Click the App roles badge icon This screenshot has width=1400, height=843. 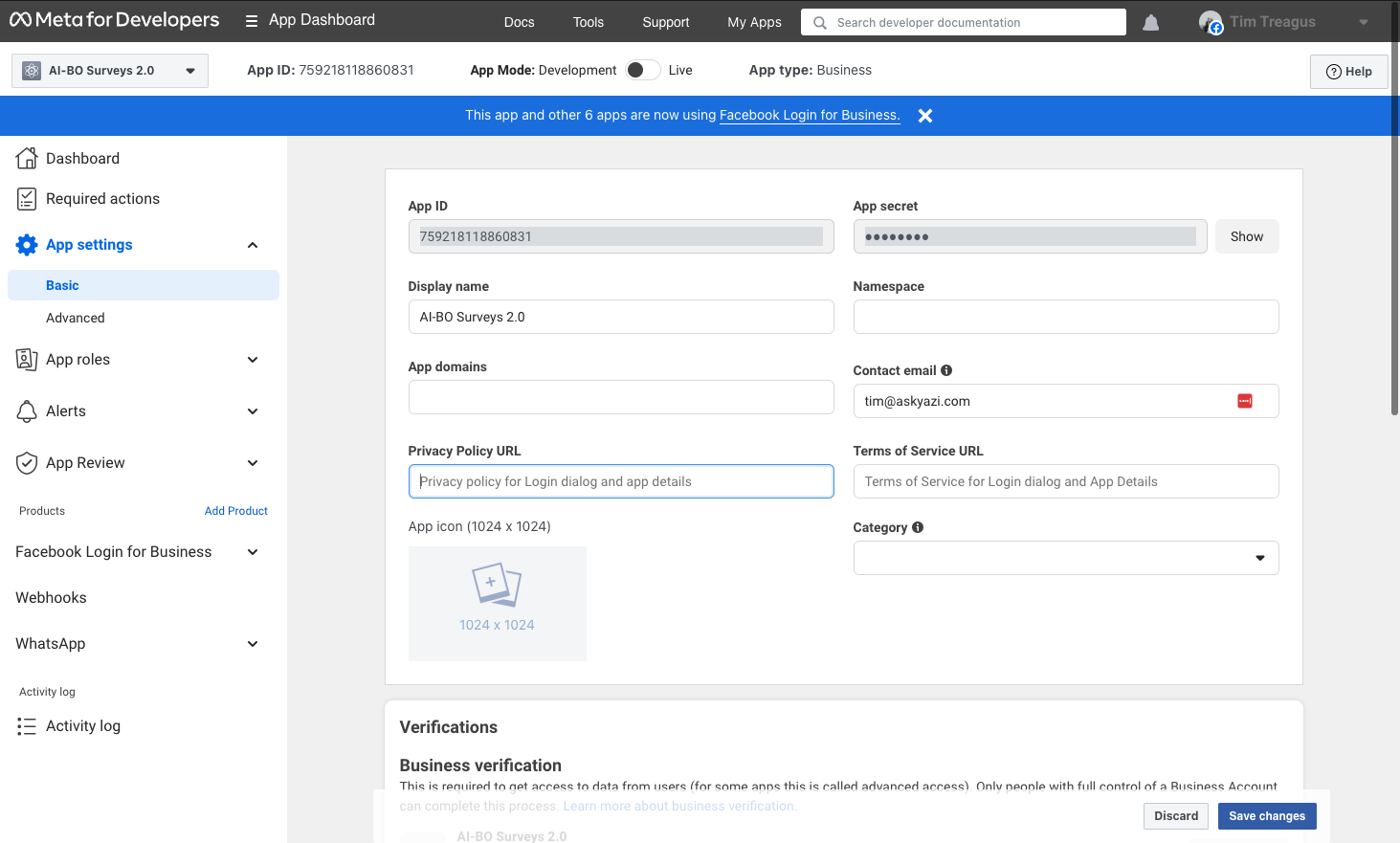pyautogui.click(x=27, y=360)
